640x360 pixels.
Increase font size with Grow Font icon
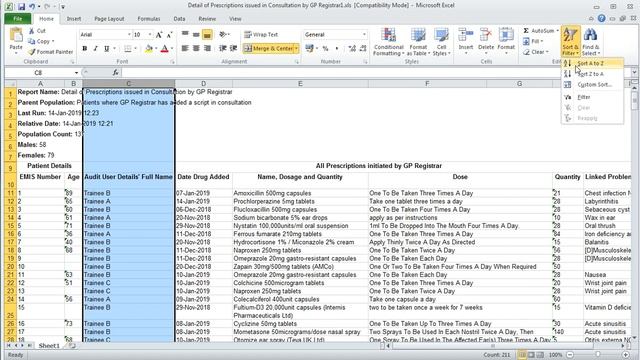coord(159,35)
